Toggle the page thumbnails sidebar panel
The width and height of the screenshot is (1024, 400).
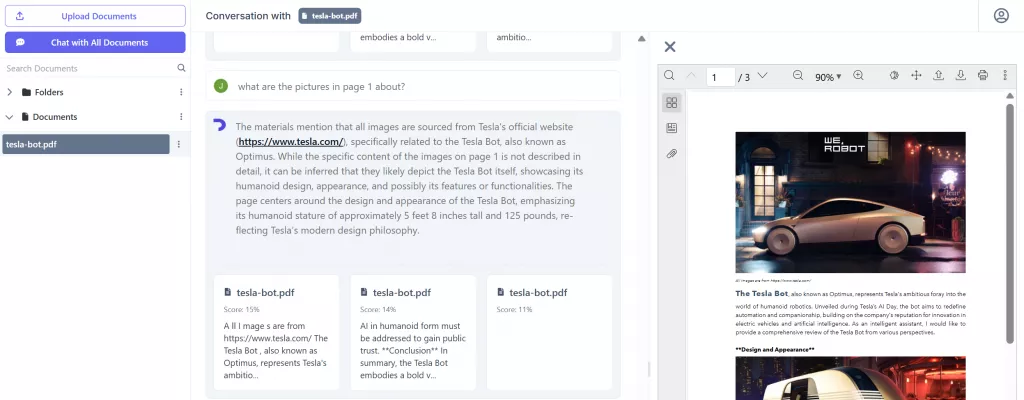pos(671,102)
